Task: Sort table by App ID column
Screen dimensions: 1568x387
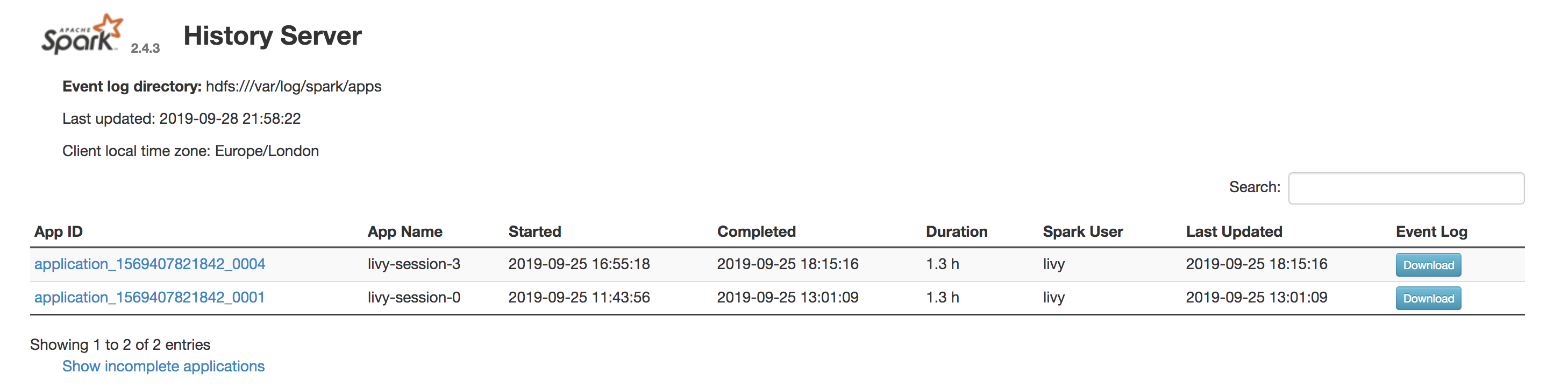Action: click(59, 231)
